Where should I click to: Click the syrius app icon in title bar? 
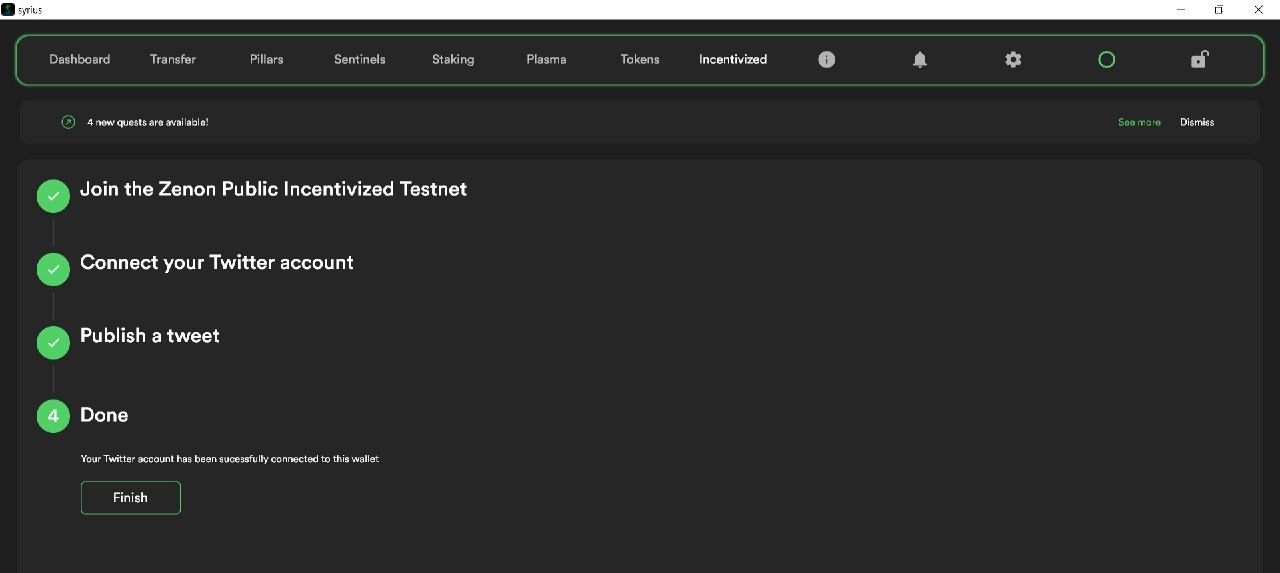click(8, 9)
